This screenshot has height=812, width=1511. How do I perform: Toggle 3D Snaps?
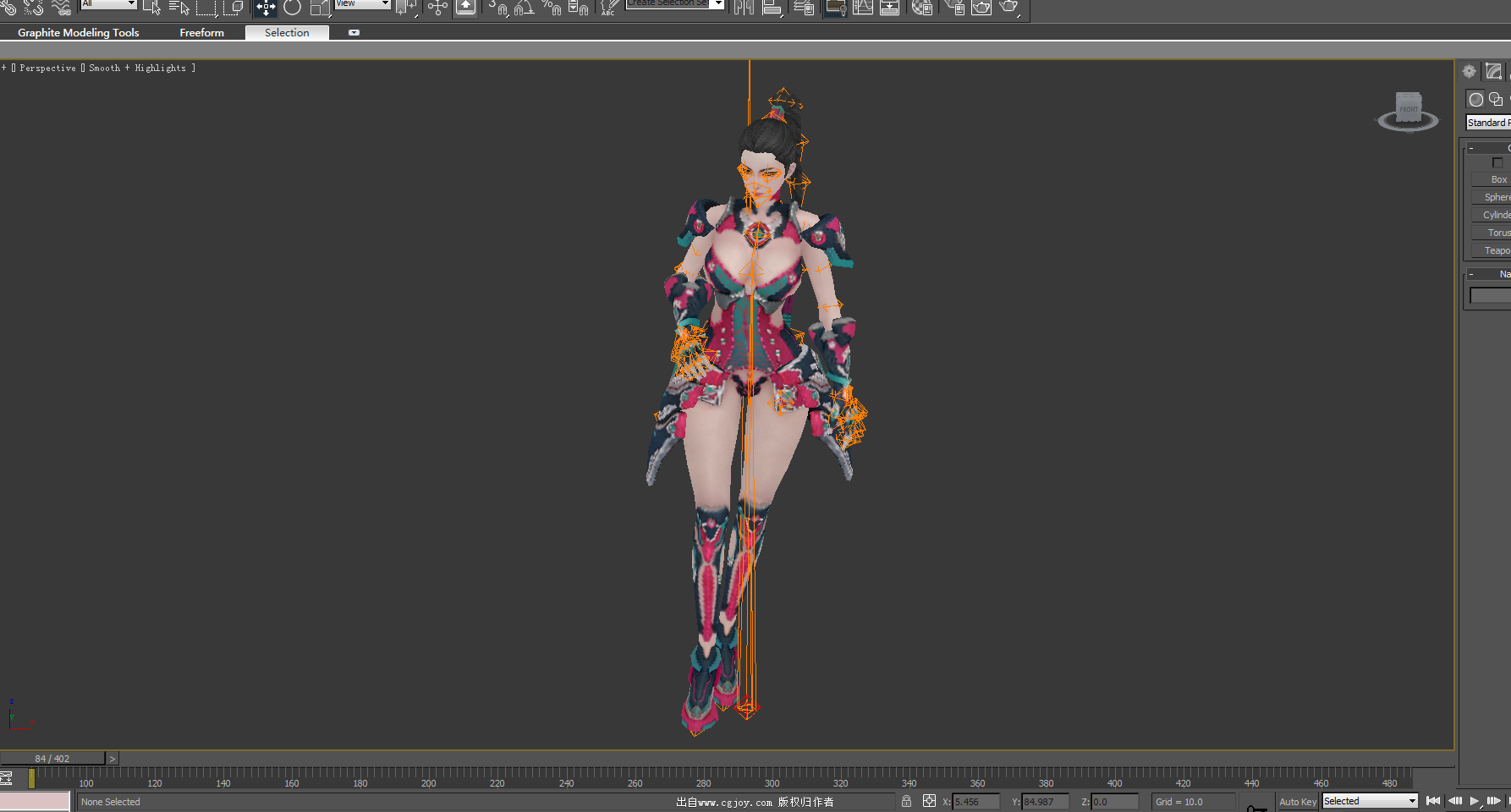tap(497, 8)
